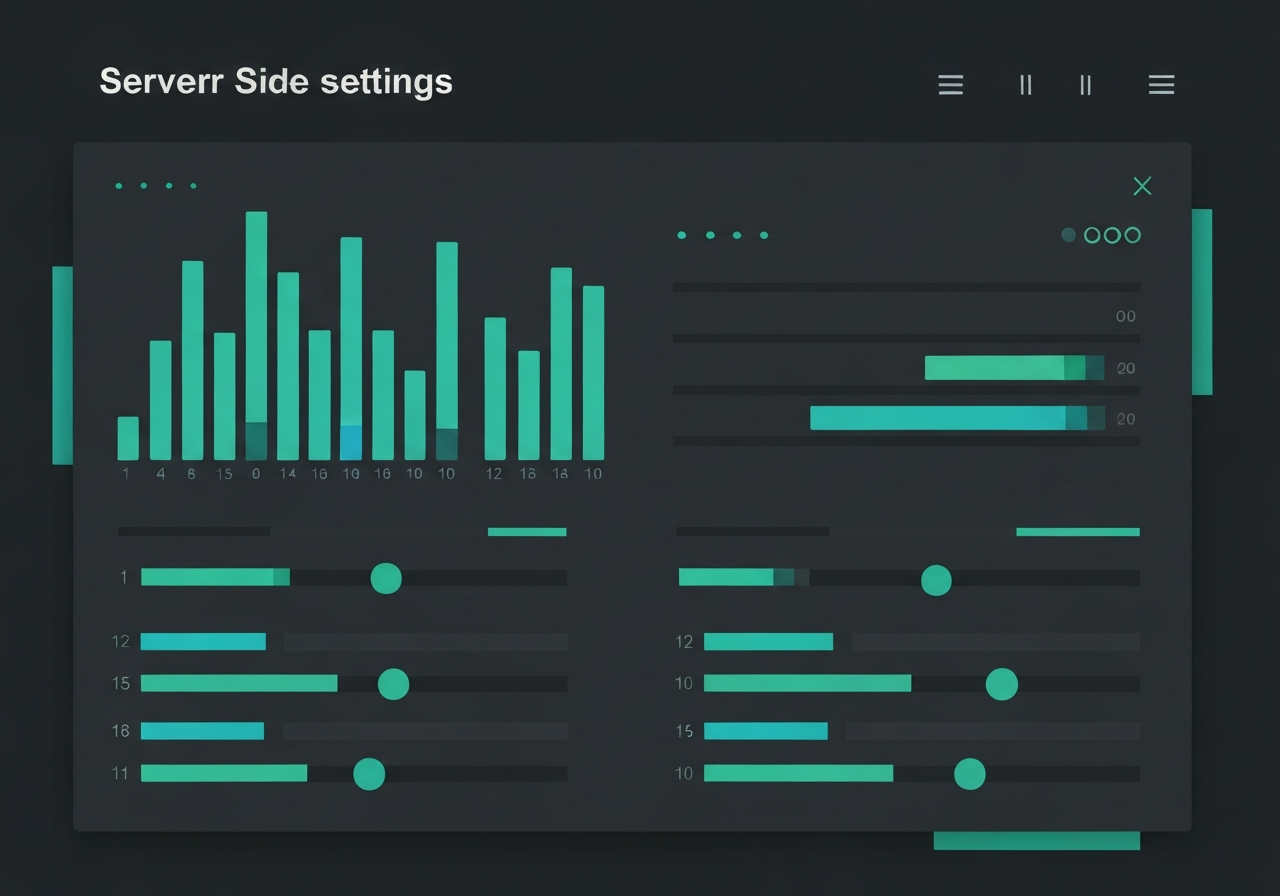Close the settings panel with the X
This screenshot has width=1280, height=896.
[1142, 186]
